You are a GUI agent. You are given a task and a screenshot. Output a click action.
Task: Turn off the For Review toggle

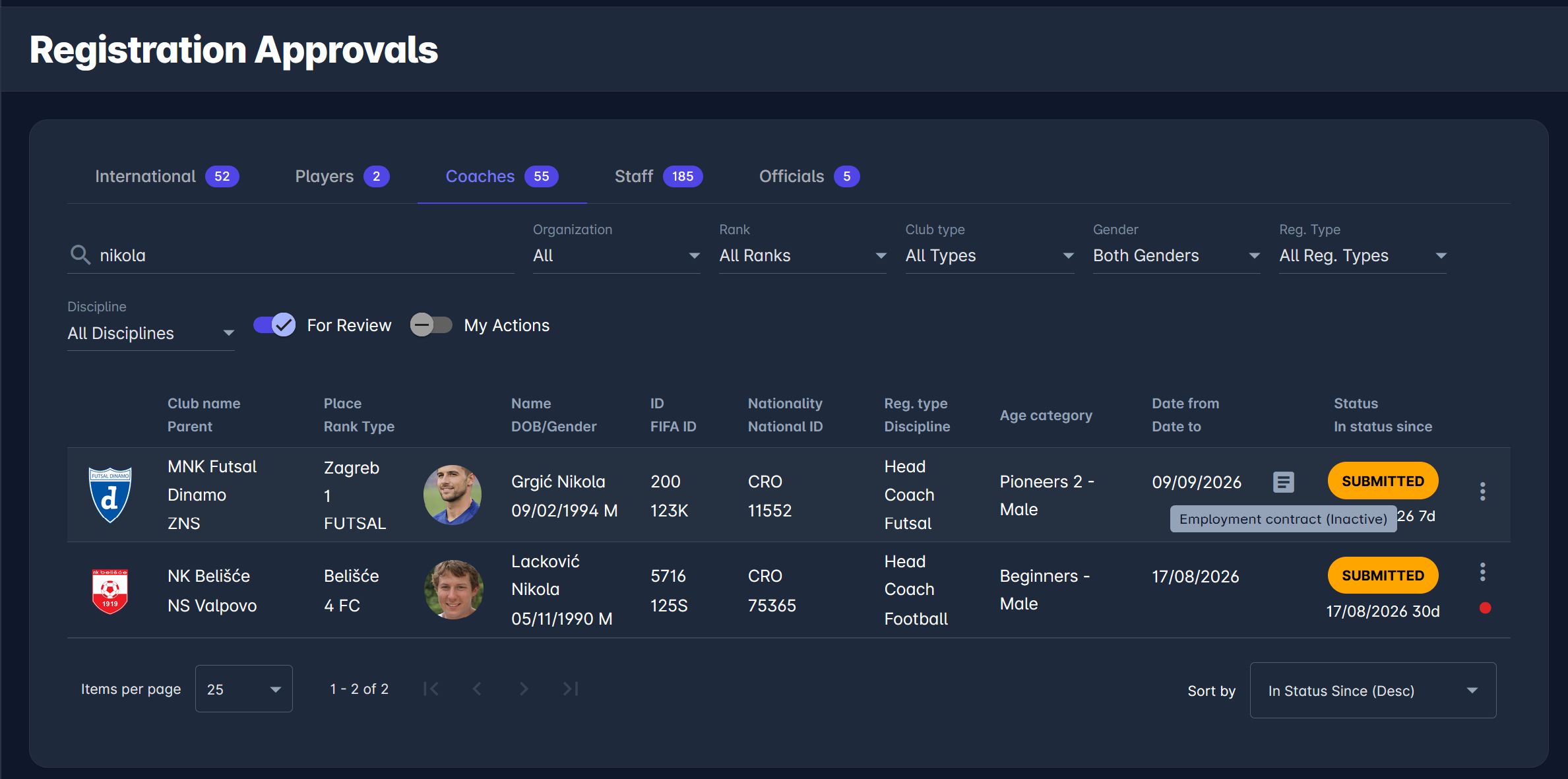click(x=274, y=325)
